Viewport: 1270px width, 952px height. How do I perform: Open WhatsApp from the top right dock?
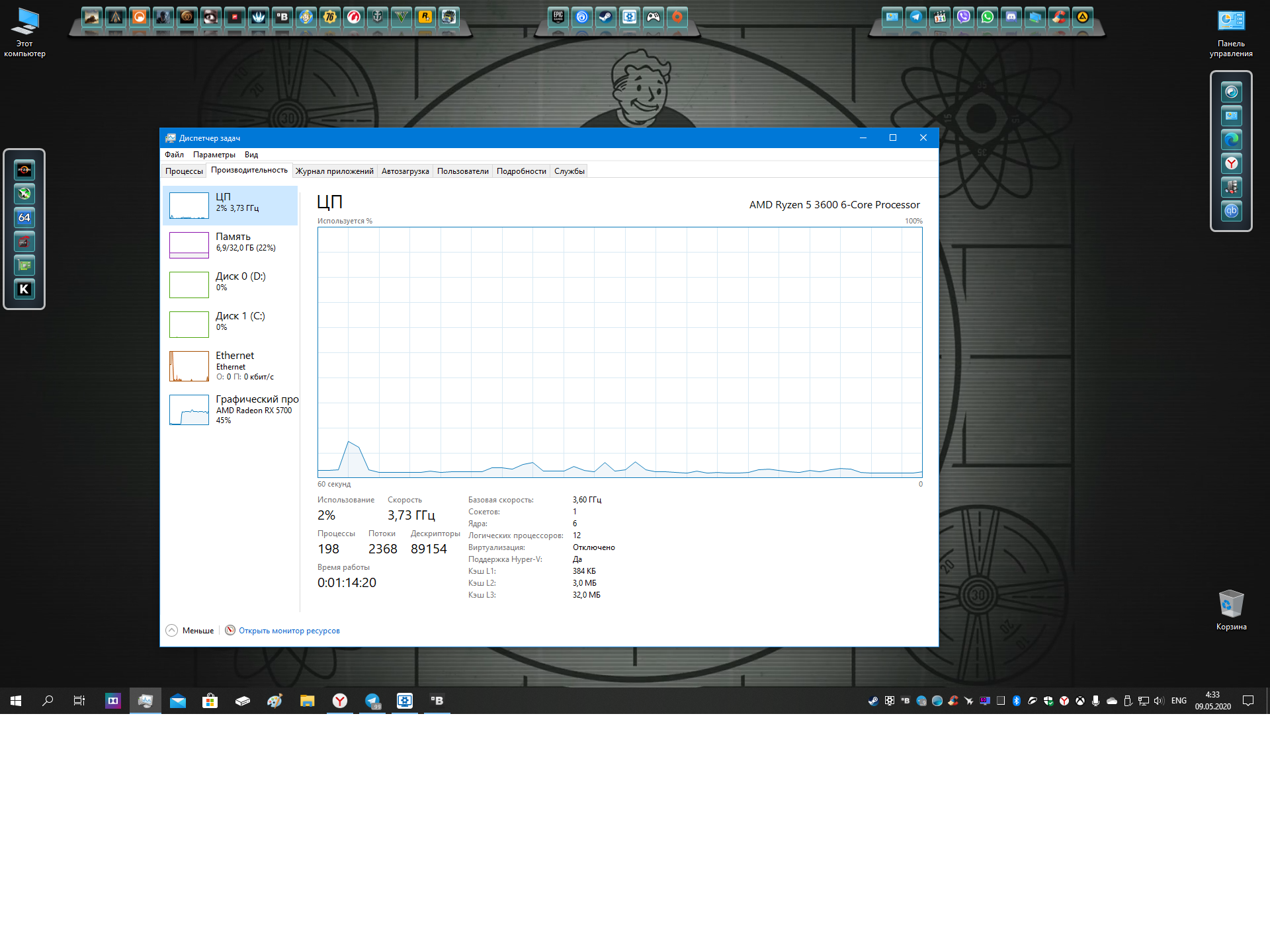click(988, 17)
